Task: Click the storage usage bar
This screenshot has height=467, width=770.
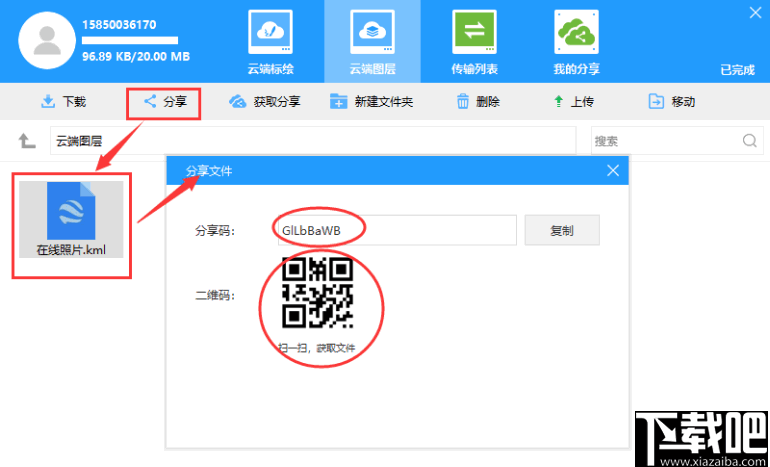Action: [x=130, y=40]
